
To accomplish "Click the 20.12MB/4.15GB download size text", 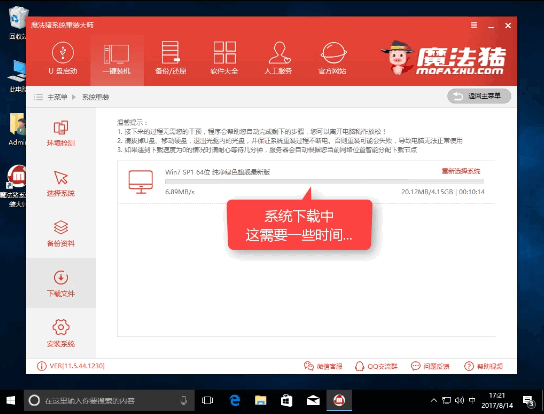I will point(427,192).
